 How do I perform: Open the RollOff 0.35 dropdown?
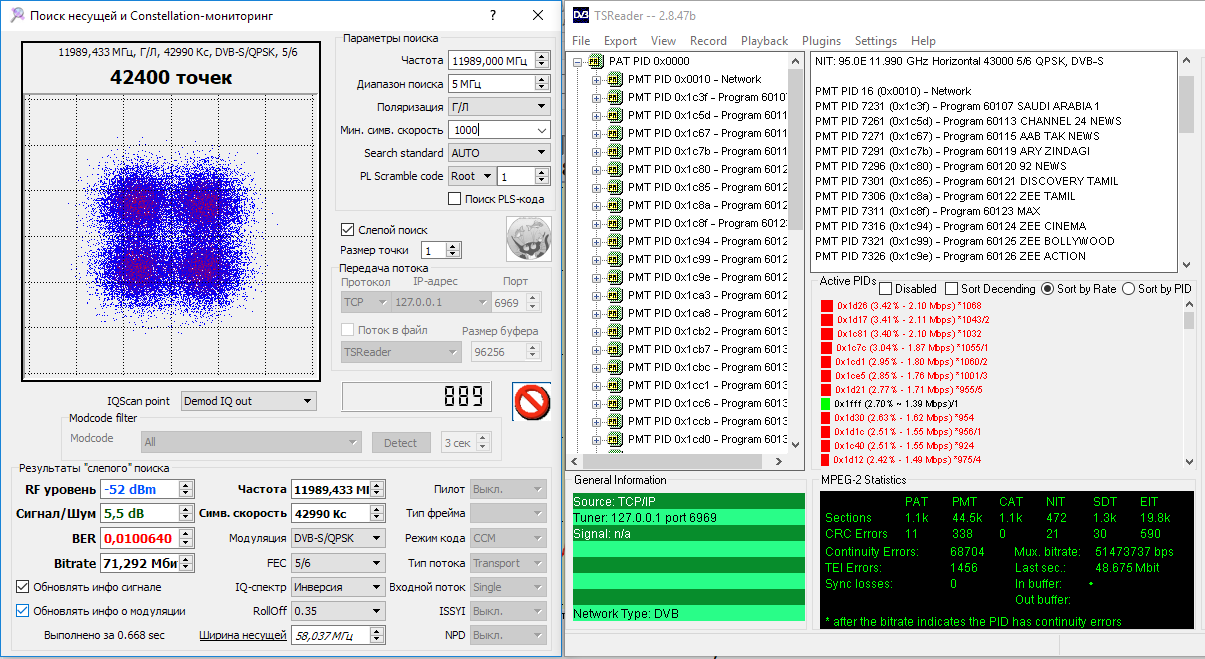pos(337,611)
